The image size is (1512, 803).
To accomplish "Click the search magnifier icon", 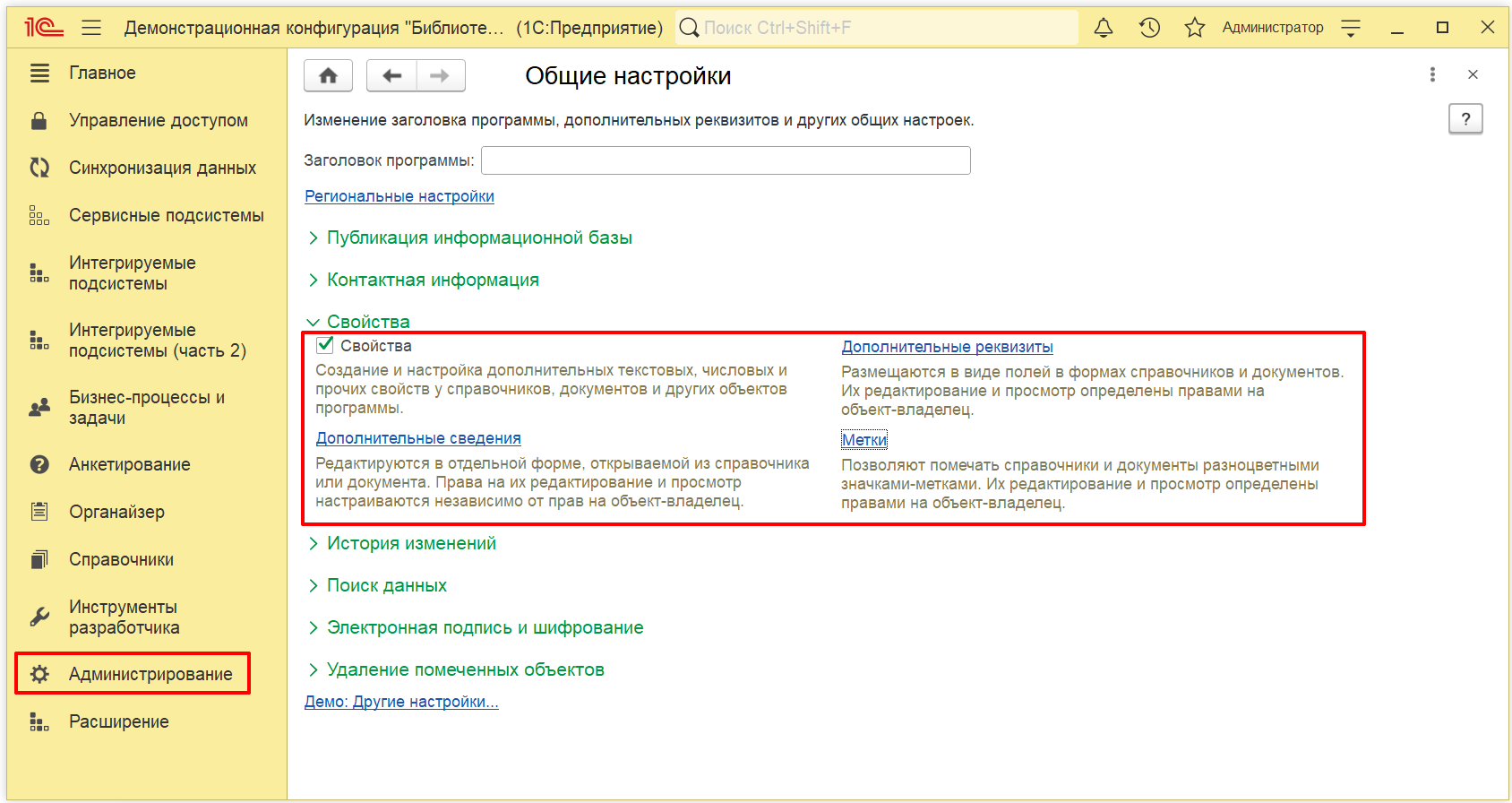I will tap(689, 28).
